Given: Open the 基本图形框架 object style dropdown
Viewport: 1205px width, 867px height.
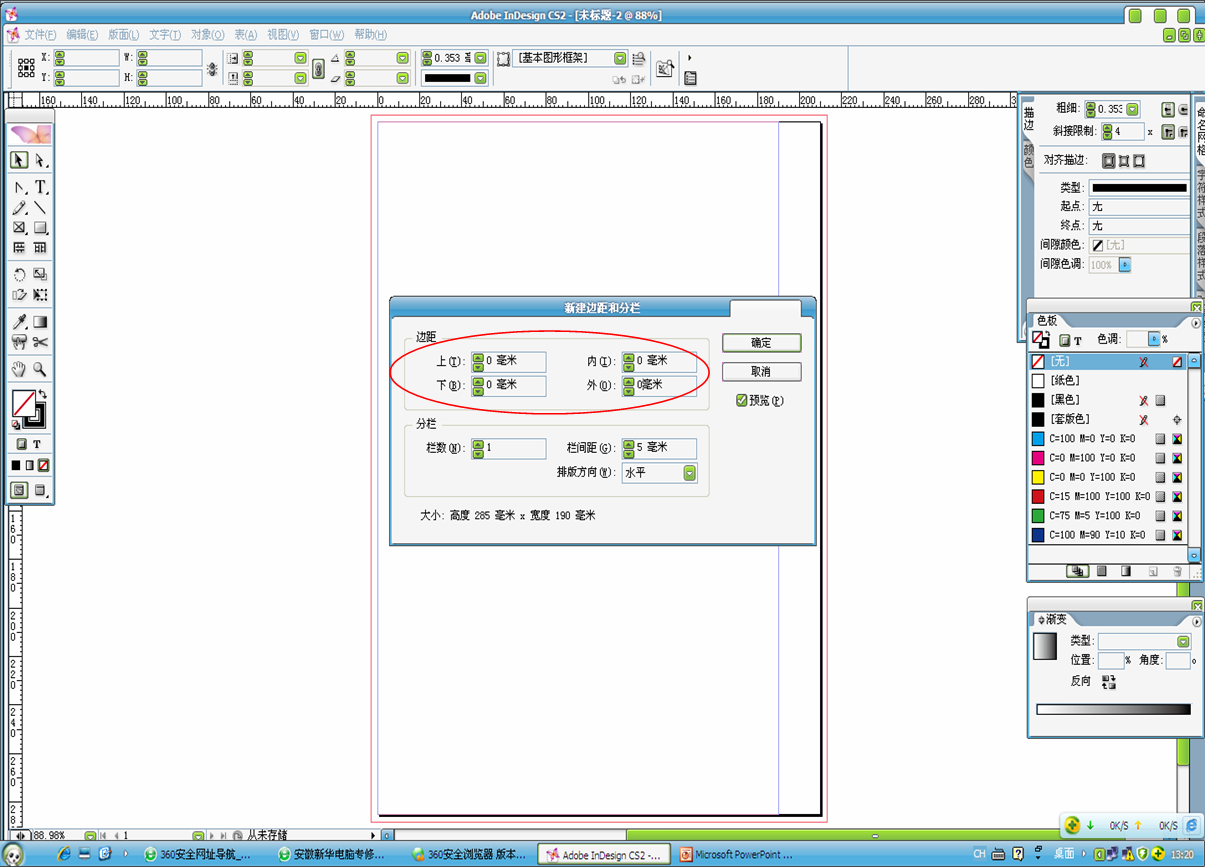Looking at the screenshot, I should (620, 59).
